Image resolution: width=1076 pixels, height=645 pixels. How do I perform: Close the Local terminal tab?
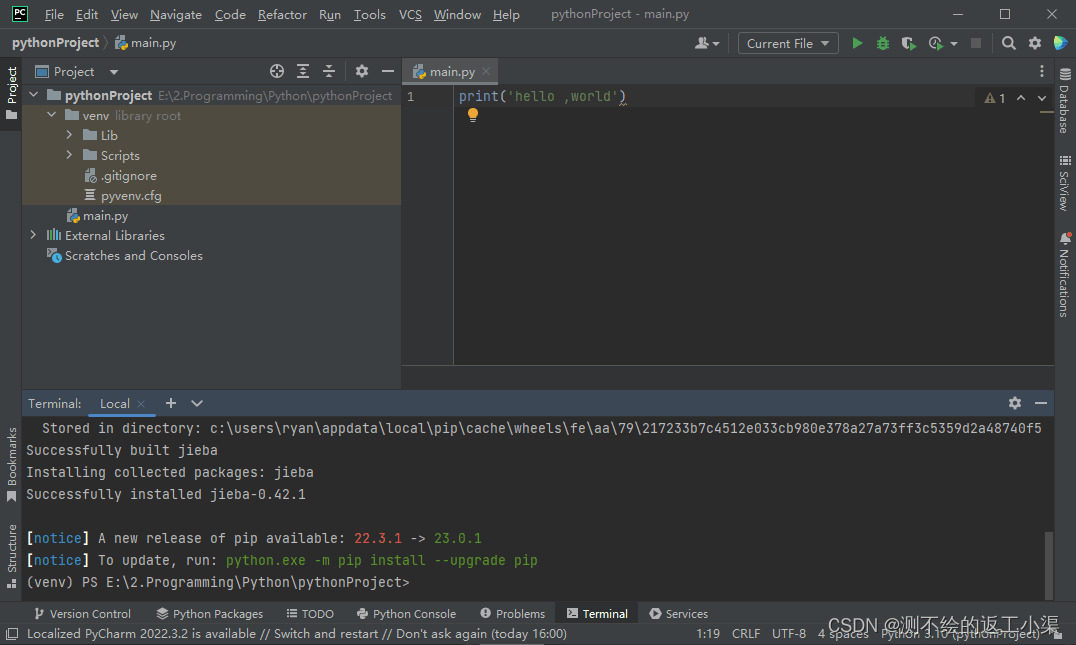[141, 404]
